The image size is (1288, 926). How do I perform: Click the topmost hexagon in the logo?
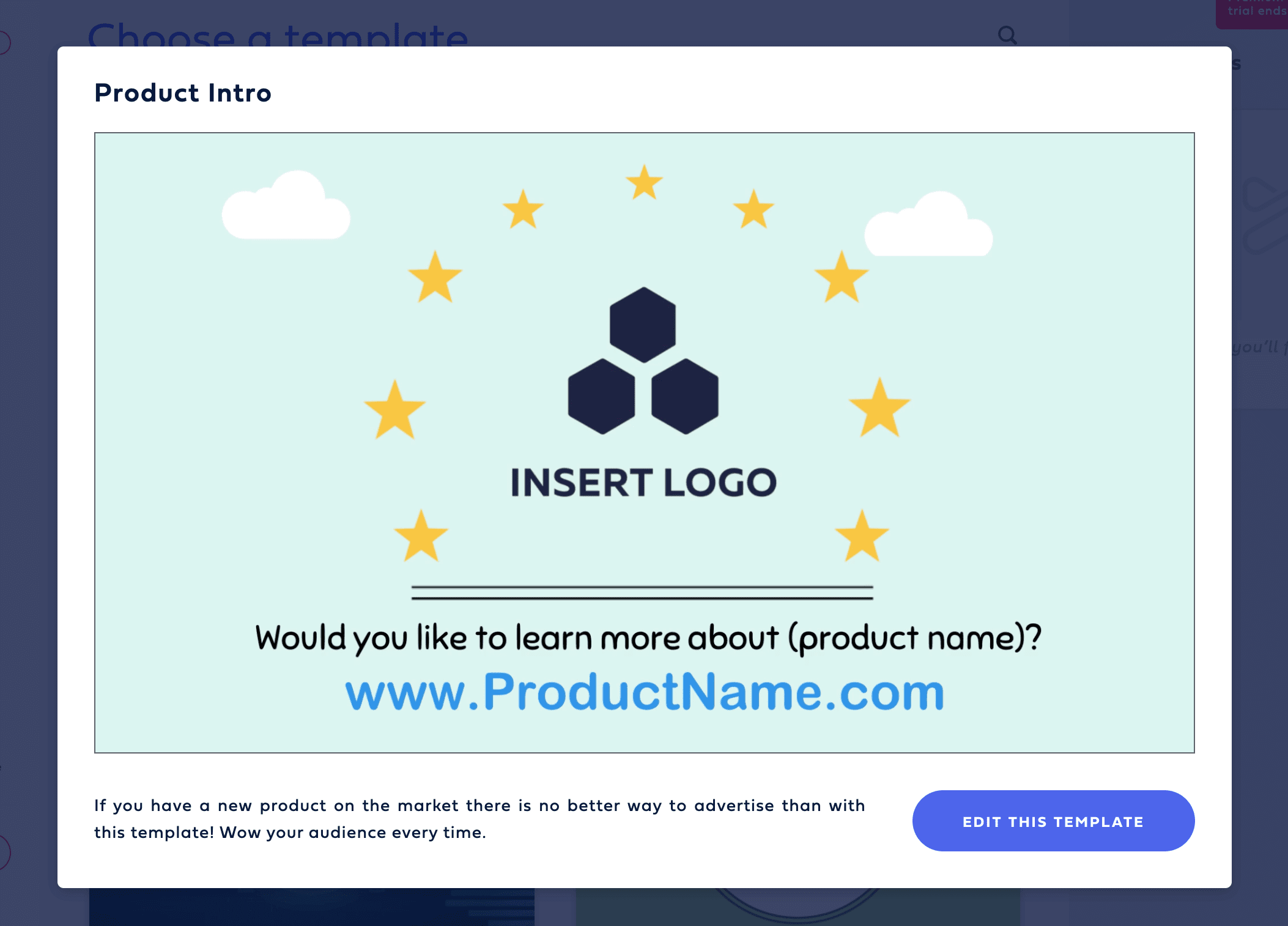click(x=643, y=324)
